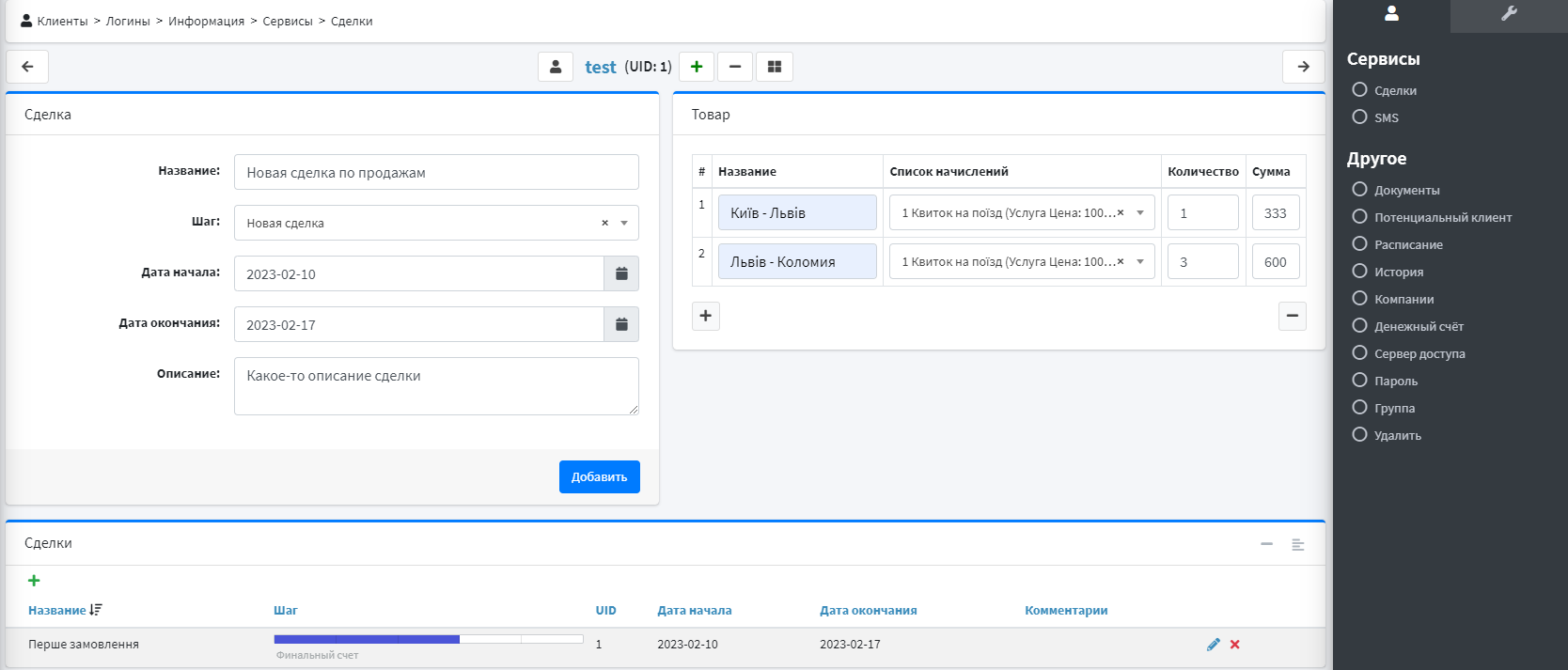The height and width of the screenshot is (670, 1568).
Task: Select the SMS radio option in sidebar
Action: point(1359,117)
